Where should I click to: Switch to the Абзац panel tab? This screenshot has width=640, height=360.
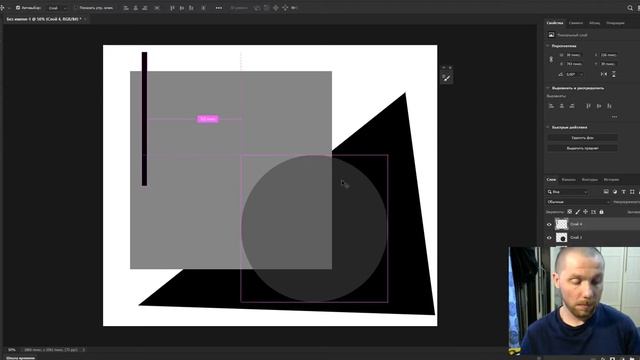pyautogui.click(x=595, y=23)
